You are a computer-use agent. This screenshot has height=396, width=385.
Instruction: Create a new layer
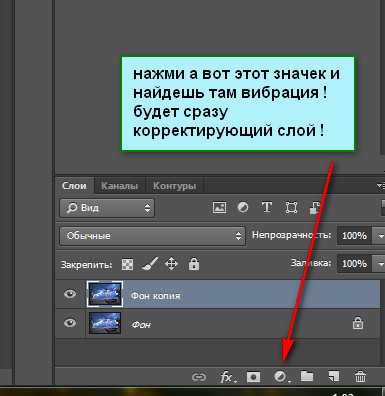334,377
